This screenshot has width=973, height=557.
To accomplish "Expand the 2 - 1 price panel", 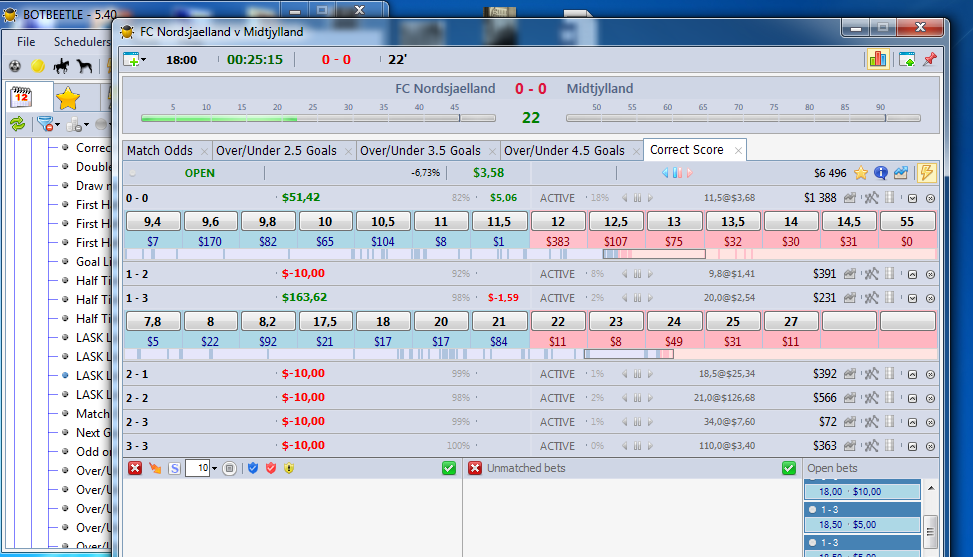I will tap(912, 375).
